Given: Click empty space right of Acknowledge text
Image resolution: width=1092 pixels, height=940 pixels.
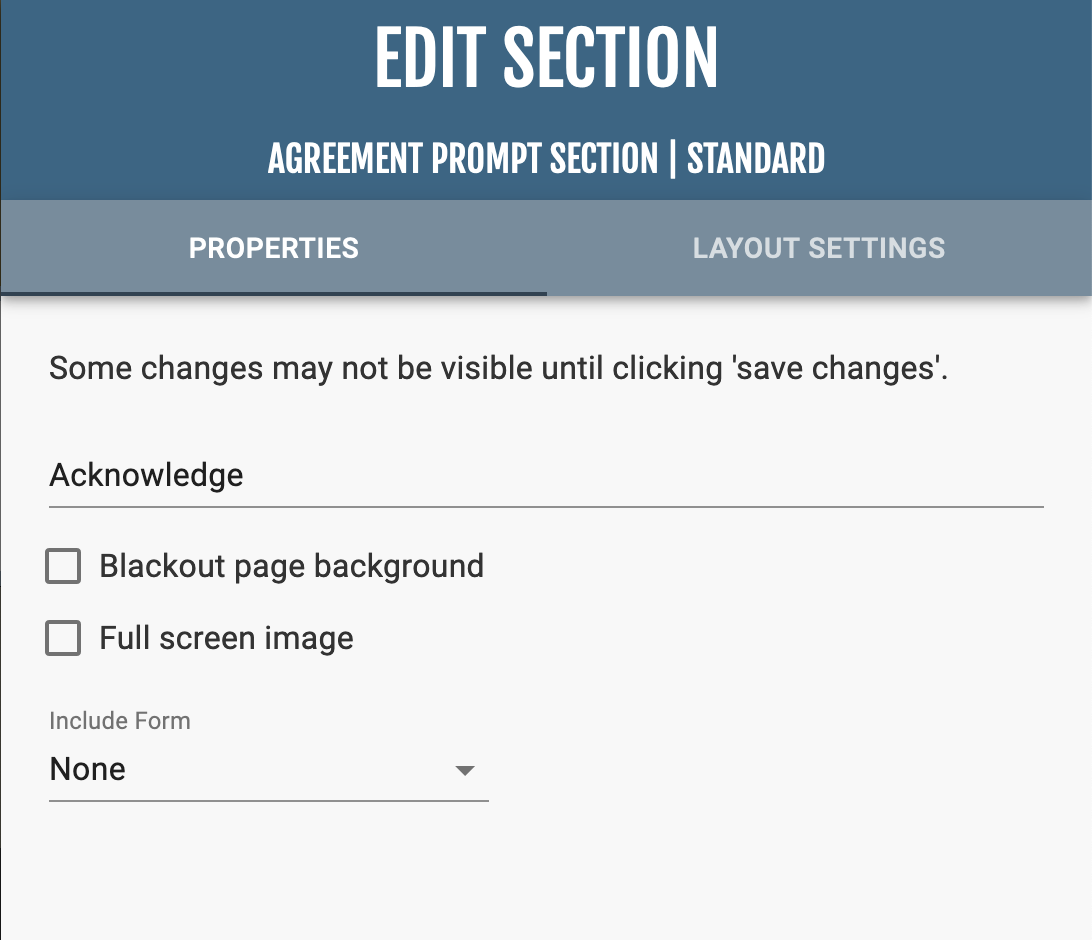Looking at the screenshot, I should [700, 476].
